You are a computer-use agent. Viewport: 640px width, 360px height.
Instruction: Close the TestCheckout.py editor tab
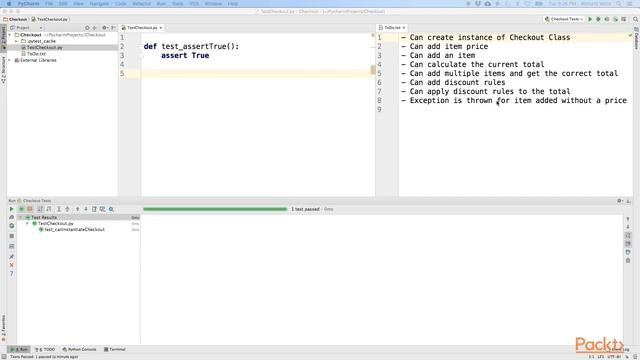point(161,28)
